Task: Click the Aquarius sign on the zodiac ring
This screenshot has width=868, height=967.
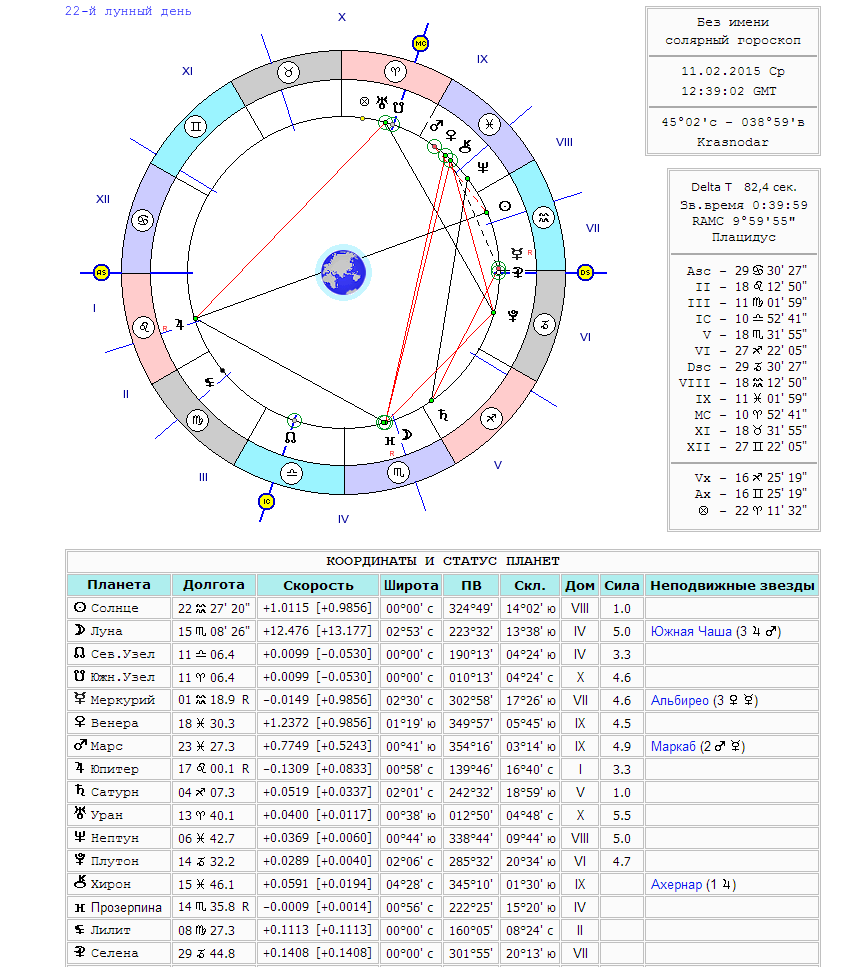Action: [544, 217]
